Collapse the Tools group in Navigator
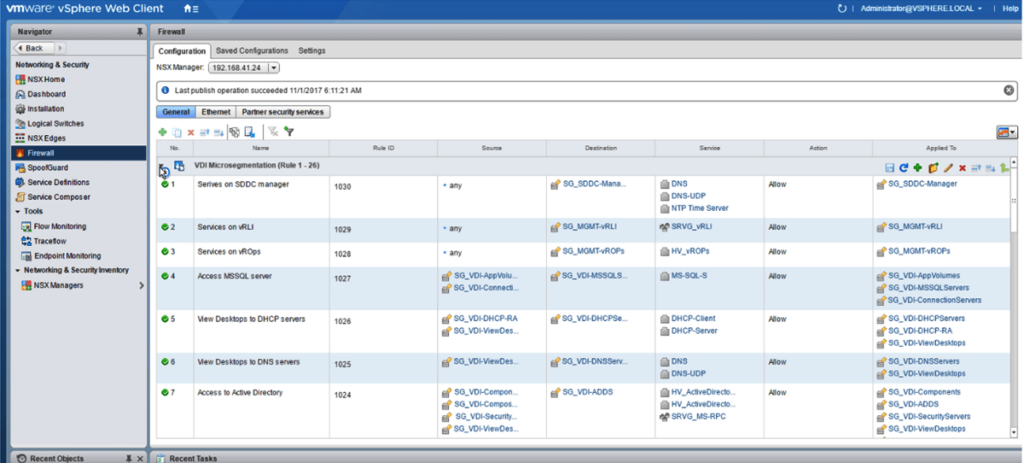 (x=18, y=212)
